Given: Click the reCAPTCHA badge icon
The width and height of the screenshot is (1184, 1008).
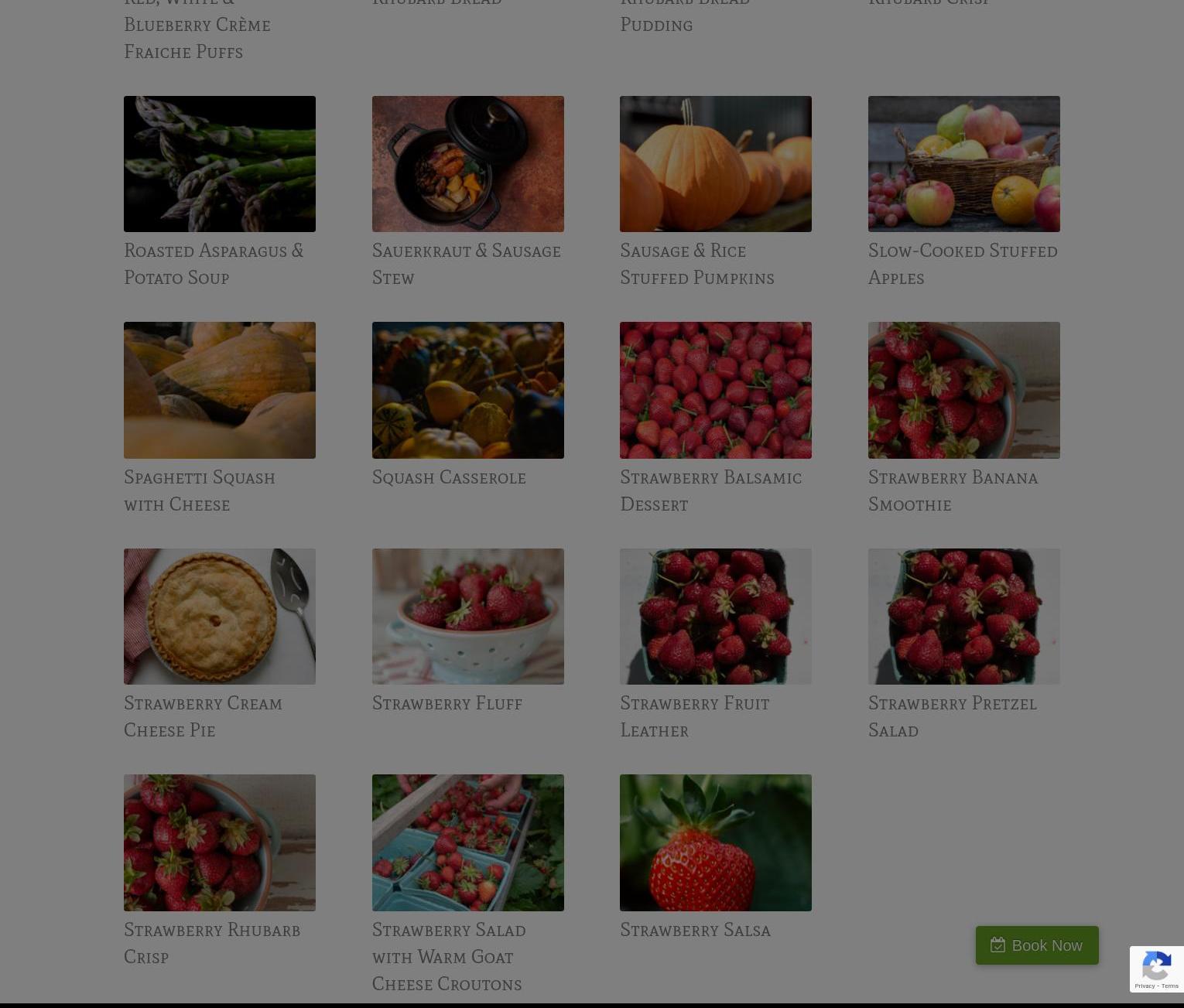Looking at the screenshot, I should click(1156, 969).
